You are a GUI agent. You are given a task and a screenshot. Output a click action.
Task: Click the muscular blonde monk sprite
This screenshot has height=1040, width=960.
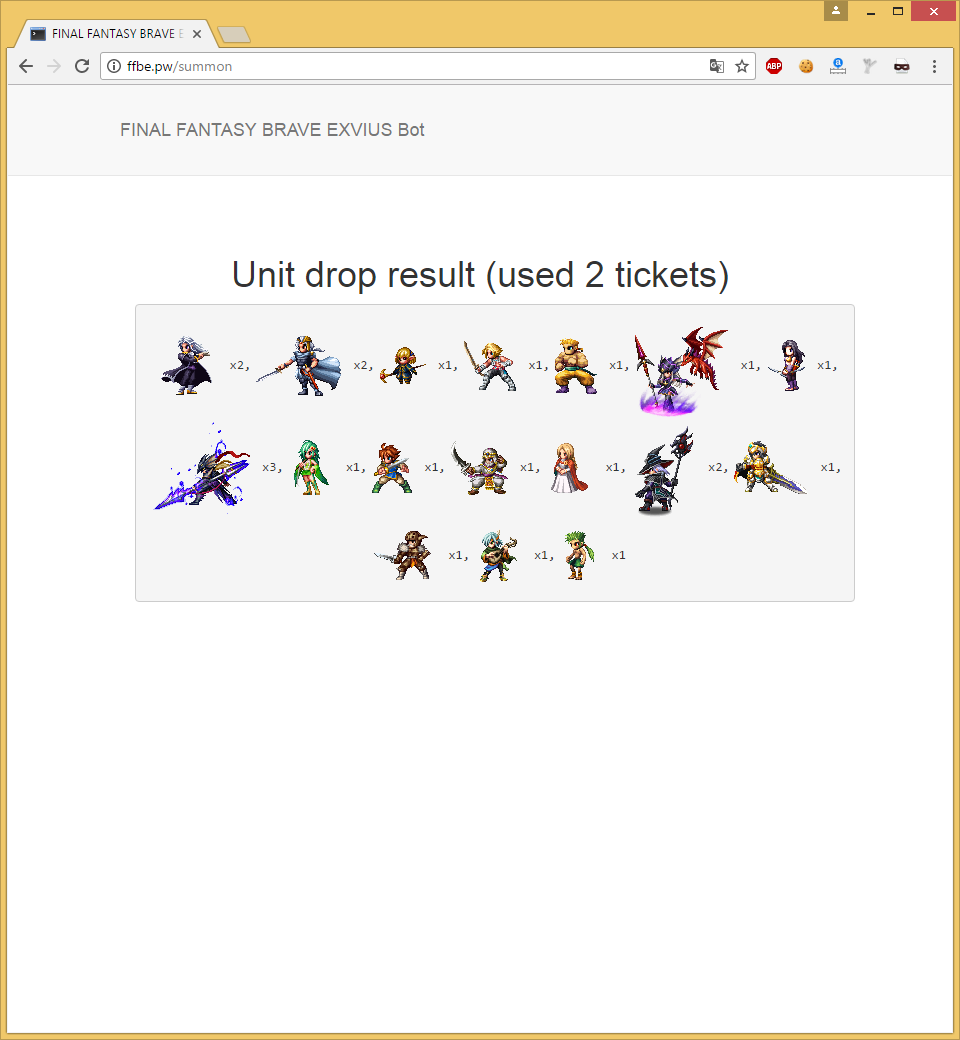[x=575, y=365]
